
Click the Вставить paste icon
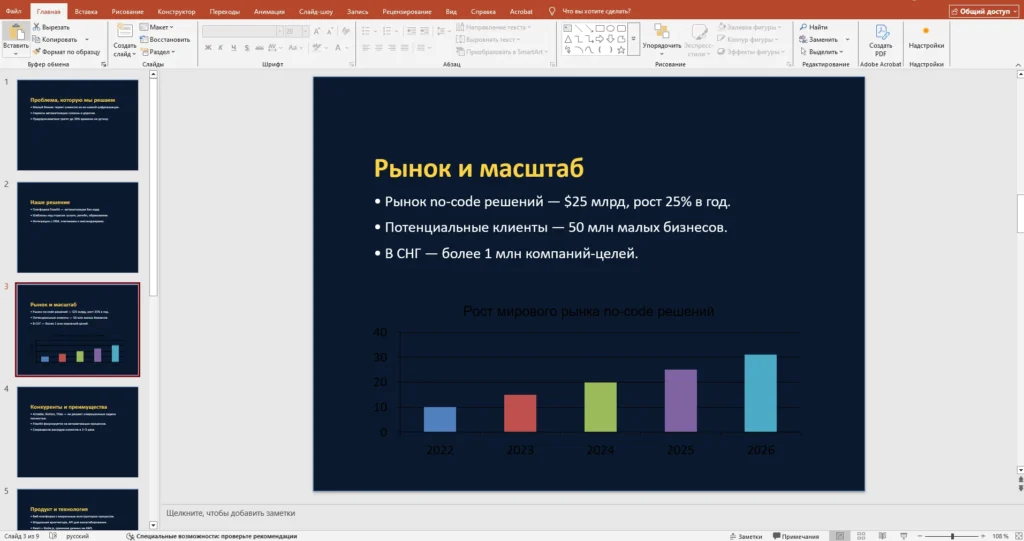[16, 33]
